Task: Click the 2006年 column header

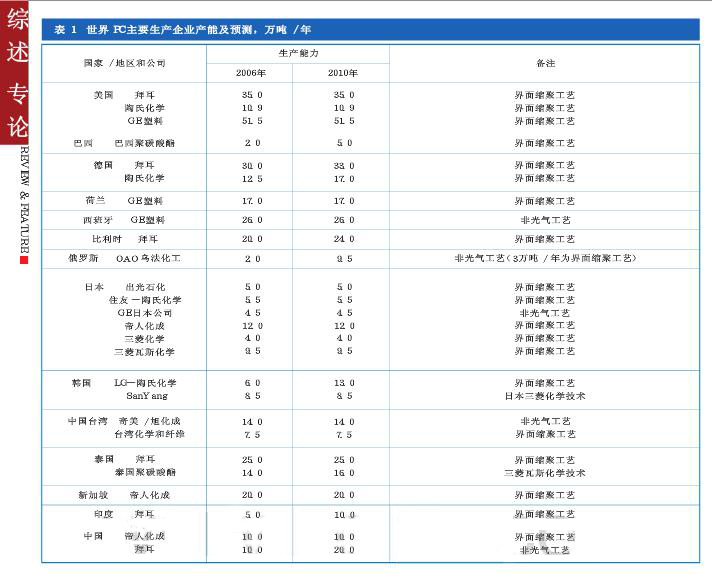Action: click(x=251, y=73)
